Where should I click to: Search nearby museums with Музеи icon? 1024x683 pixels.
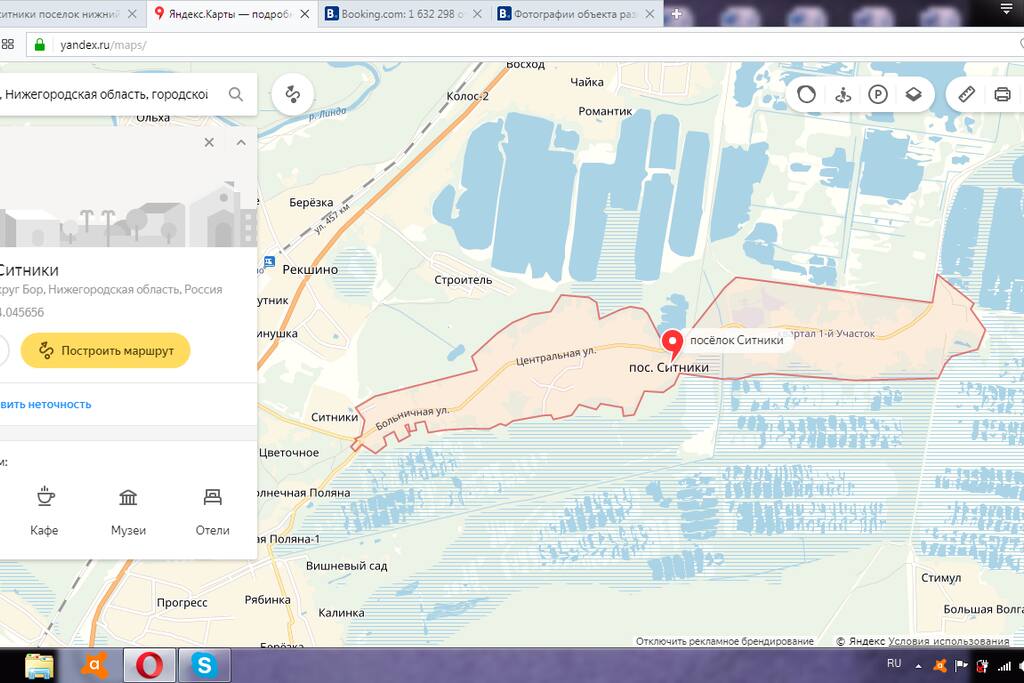pos(128,511)
